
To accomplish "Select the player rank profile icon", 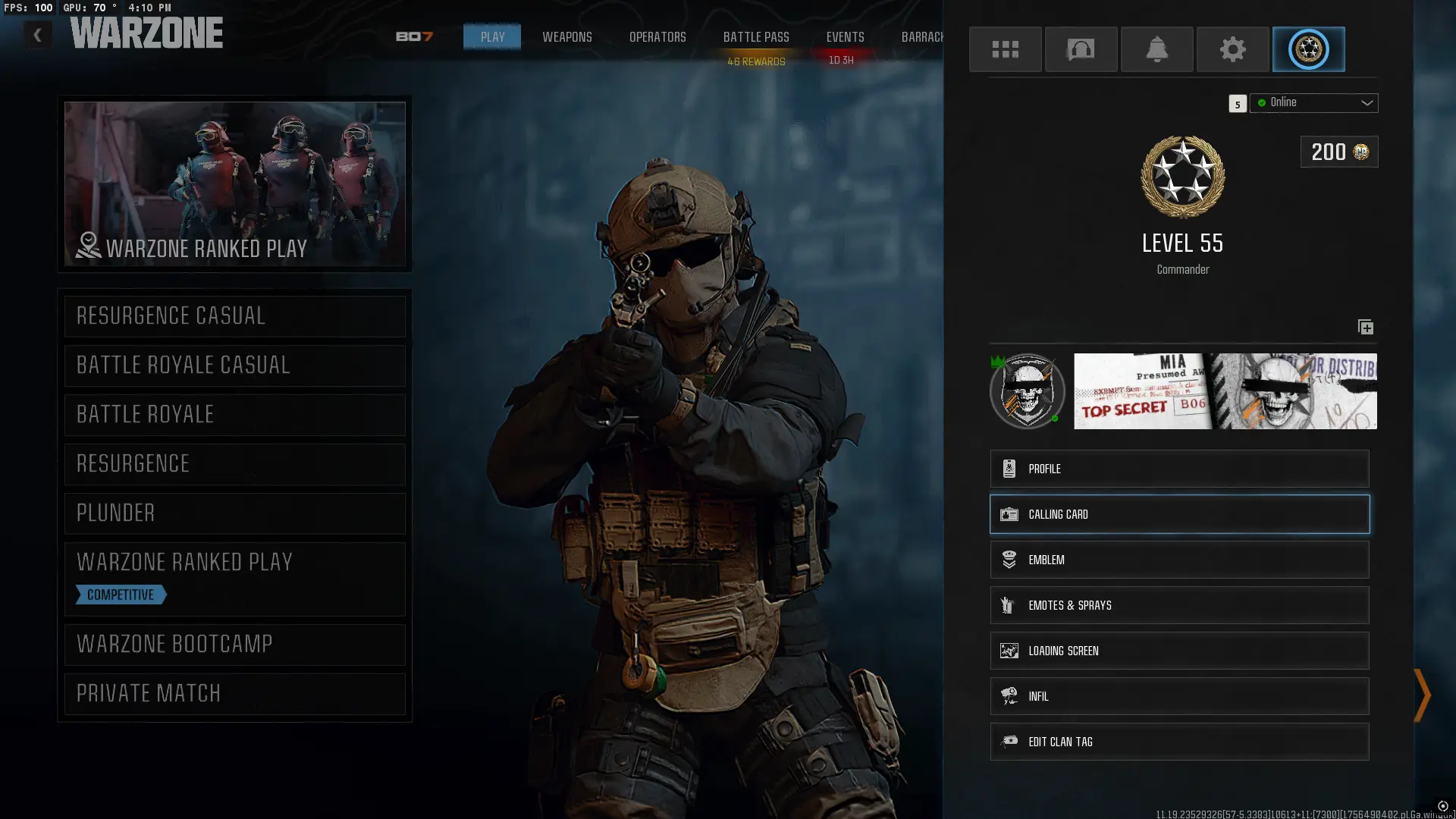I will 1308,49.
